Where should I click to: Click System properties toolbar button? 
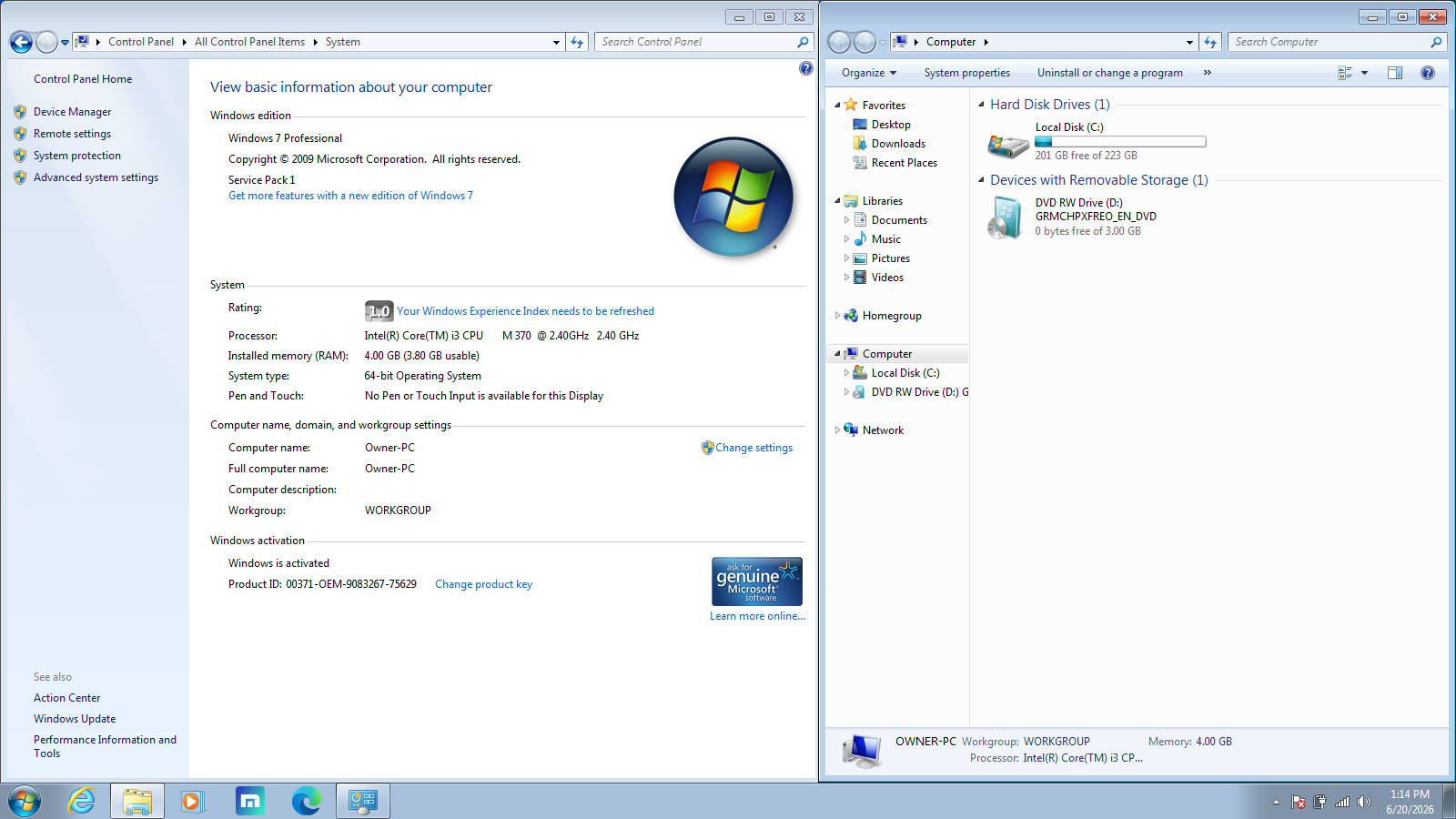(x=967, y=73)
